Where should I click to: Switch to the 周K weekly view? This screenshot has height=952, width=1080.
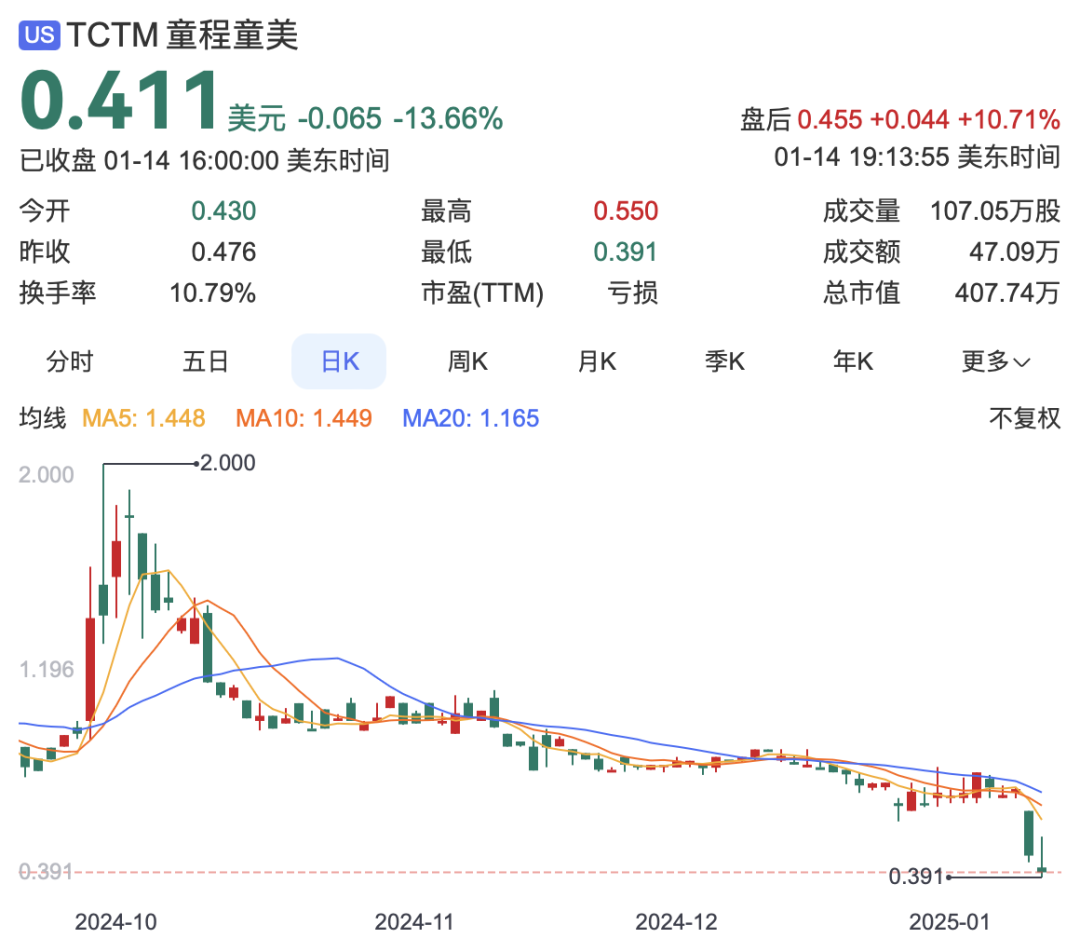click(x=467, y=362)
